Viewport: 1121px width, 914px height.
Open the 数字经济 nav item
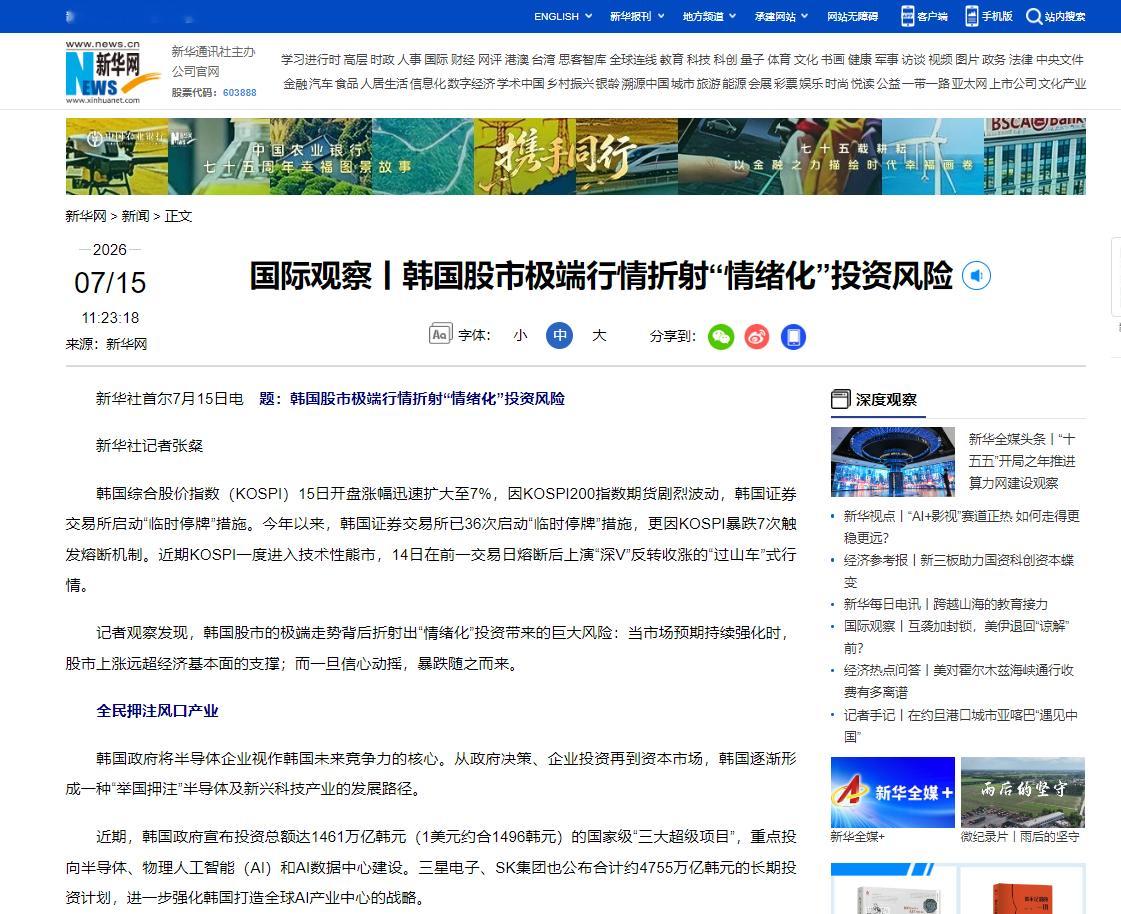[x=471, y=84]
